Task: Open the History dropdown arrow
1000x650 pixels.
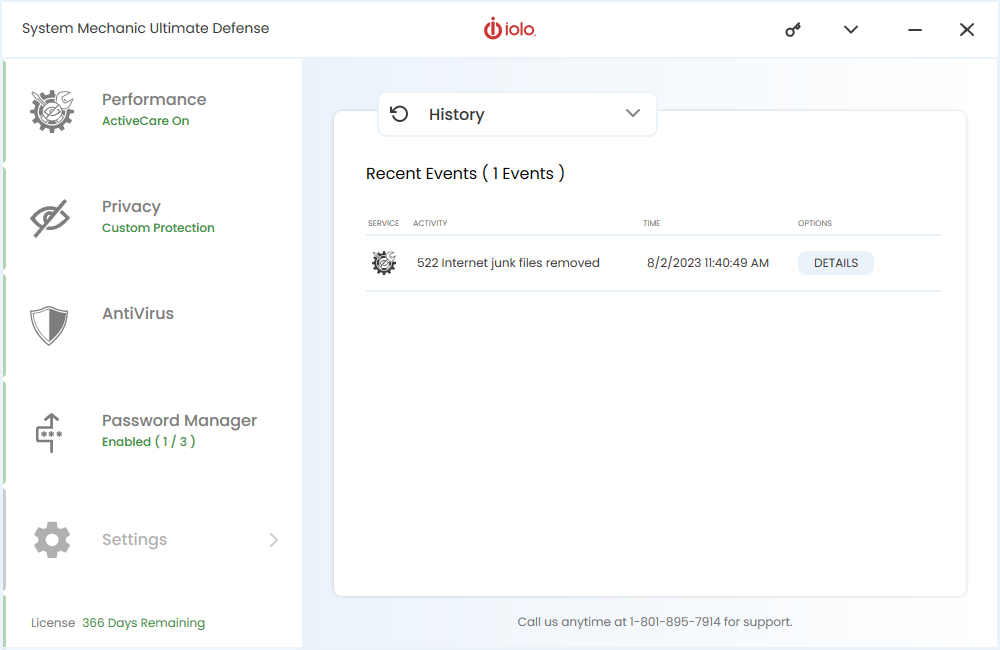Action: tap(633, 114)
